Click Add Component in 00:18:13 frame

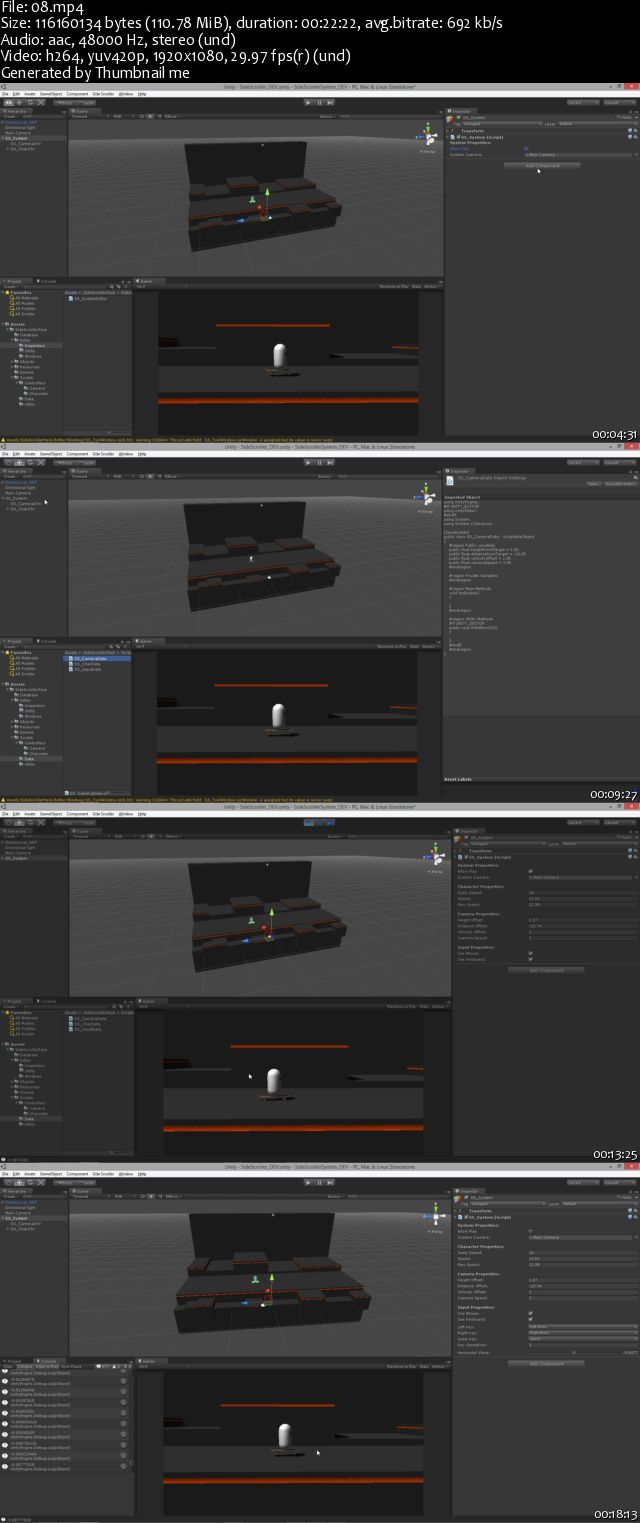[546, 1363]
